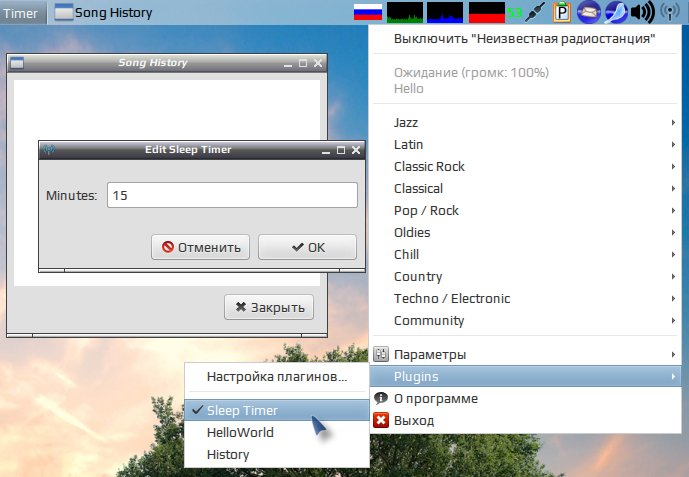Enable the History plugin
The image size is (689, 477).
pyautogui.click(x=276, y=454)
